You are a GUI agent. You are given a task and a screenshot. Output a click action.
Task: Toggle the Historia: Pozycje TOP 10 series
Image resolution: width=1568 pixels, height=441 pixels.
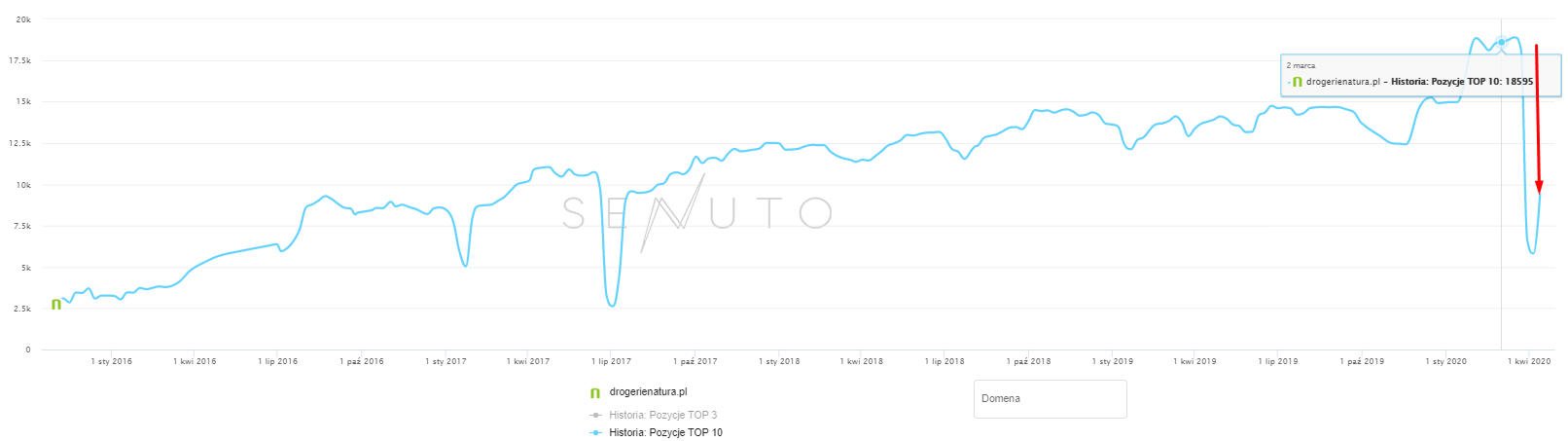point(665,432)
